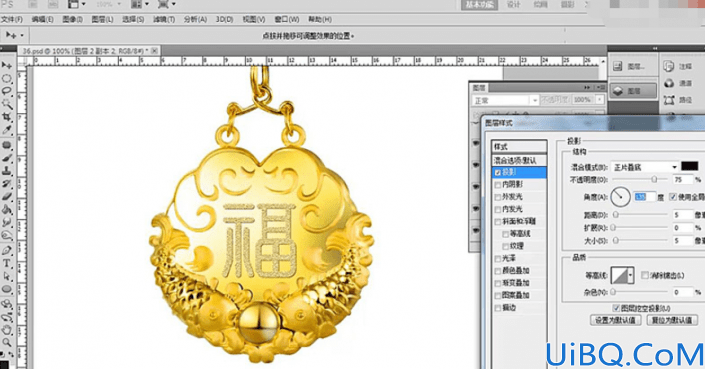Toggle the 图层挖空投影 checkbox
The height and width of the screenshot is (369, 705).
point(616,308)
